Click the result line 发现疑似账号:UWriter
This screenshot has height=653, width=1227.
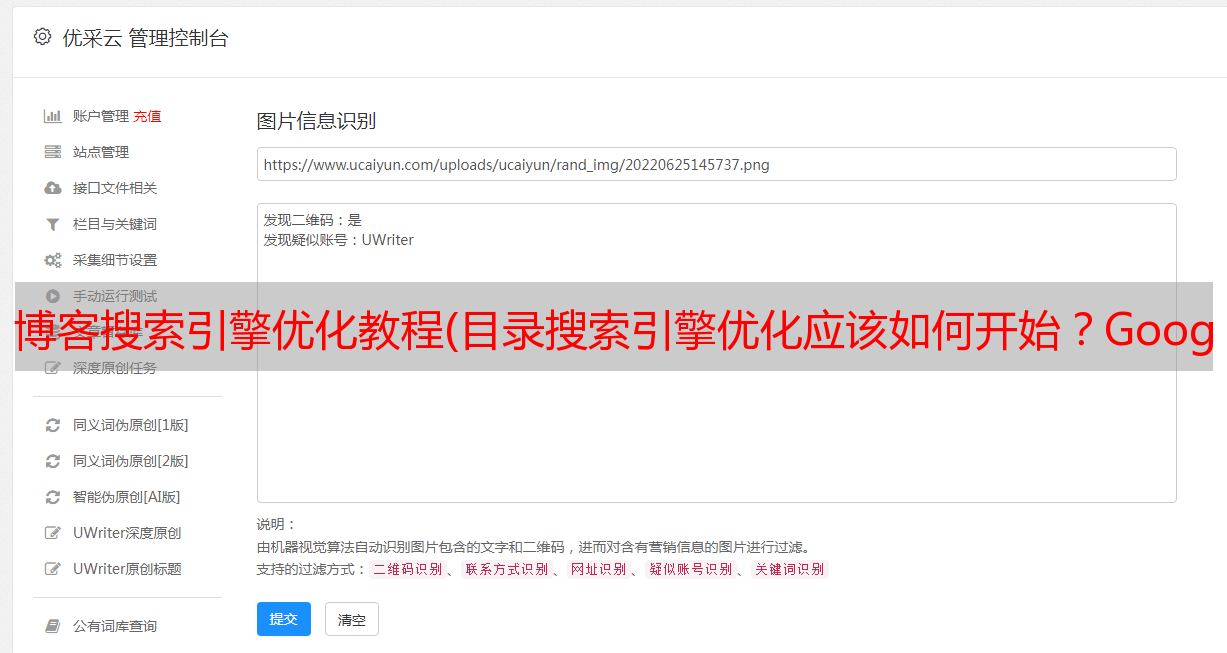[x=339, y=240]
